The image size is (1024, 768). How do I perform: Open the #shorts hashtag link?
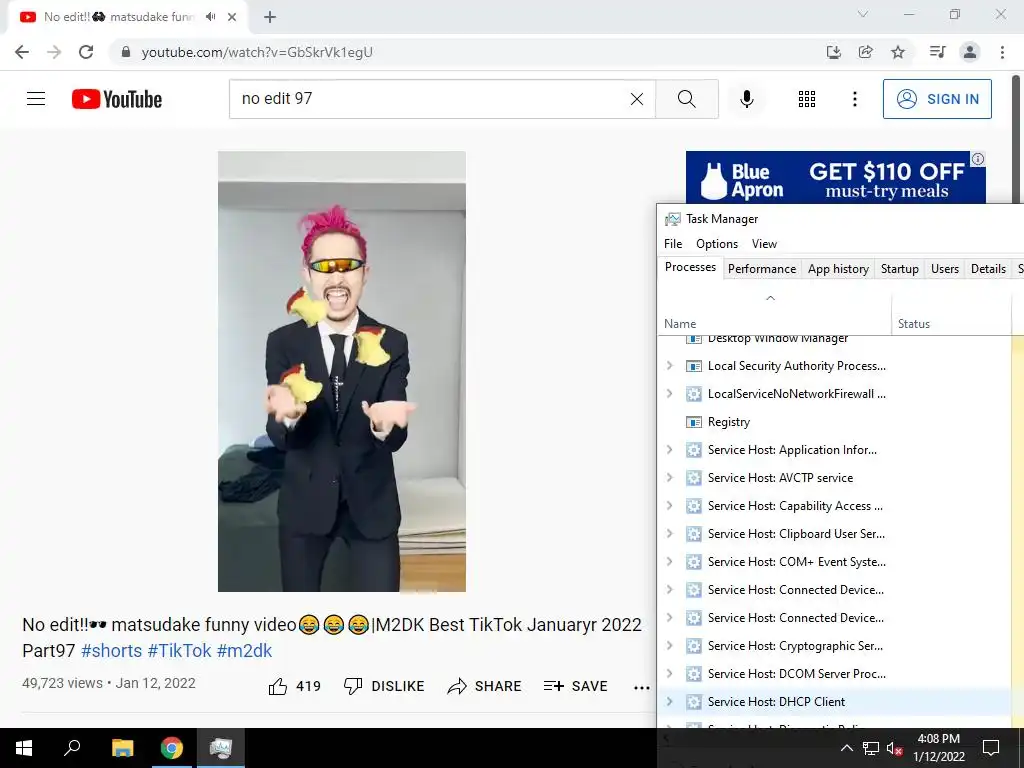pos(112,650)
